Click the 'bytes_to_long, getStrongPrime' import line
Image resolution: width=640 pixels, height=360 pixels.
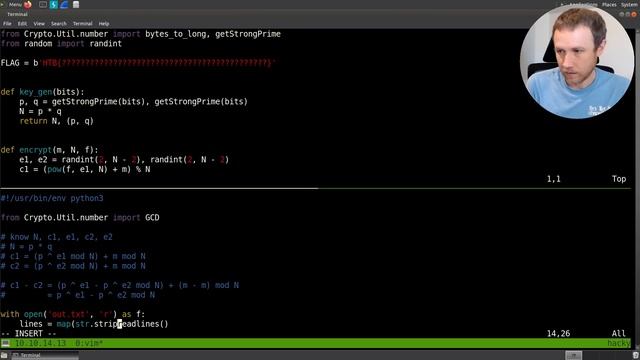pyautogui.click(x=141, y=34)
